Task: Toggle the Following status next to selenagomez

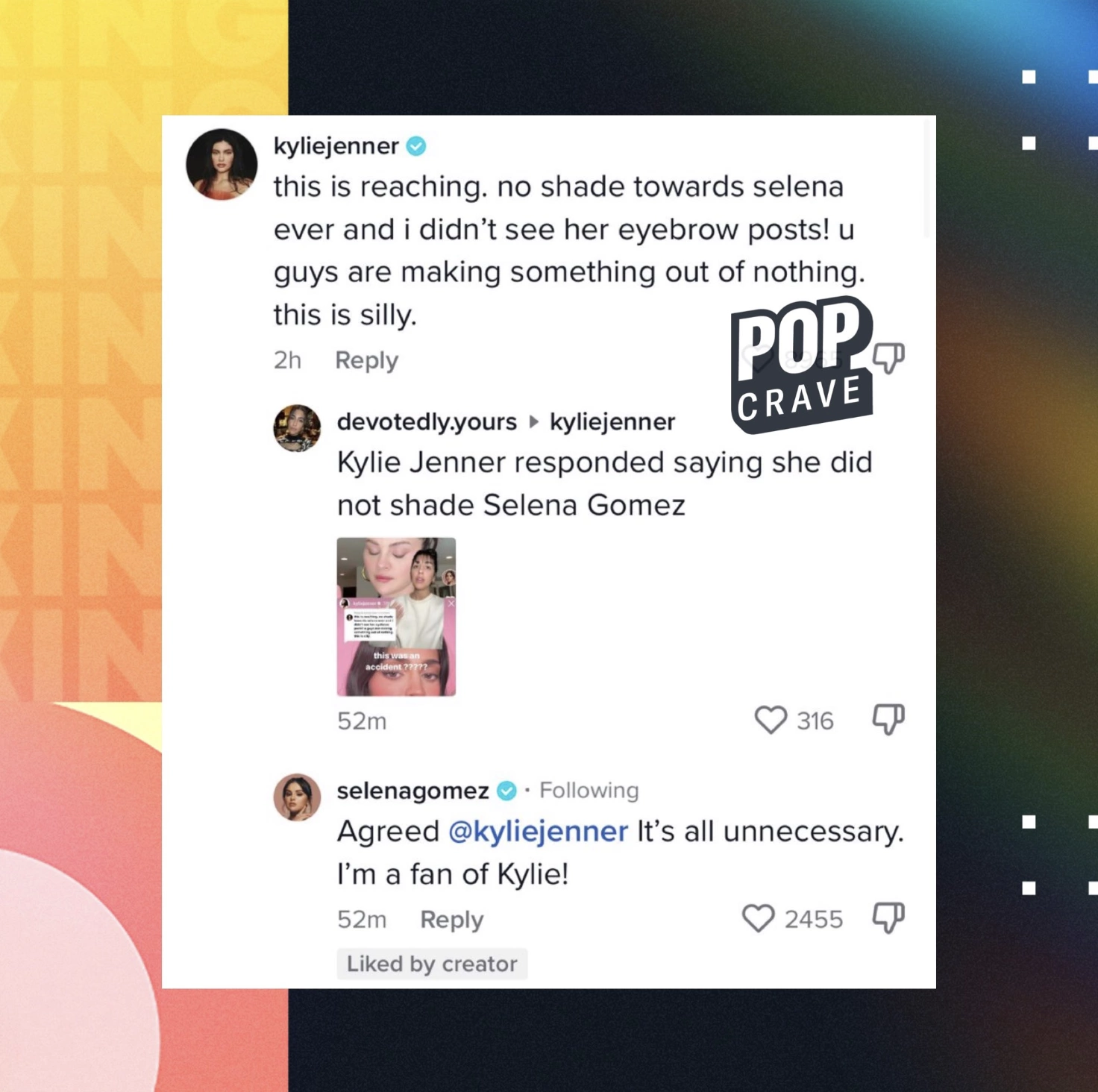Action: (589, 791)
